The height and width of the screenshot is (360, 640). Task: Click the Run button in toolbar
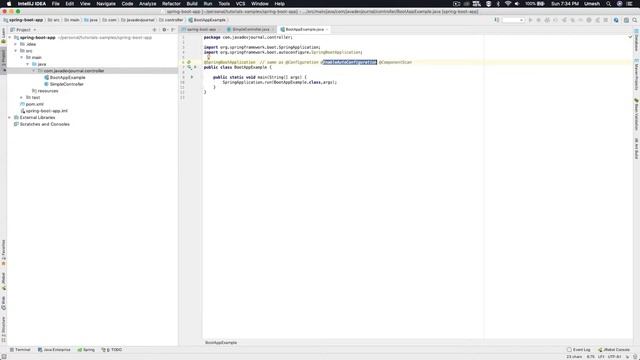pos(530,20)
